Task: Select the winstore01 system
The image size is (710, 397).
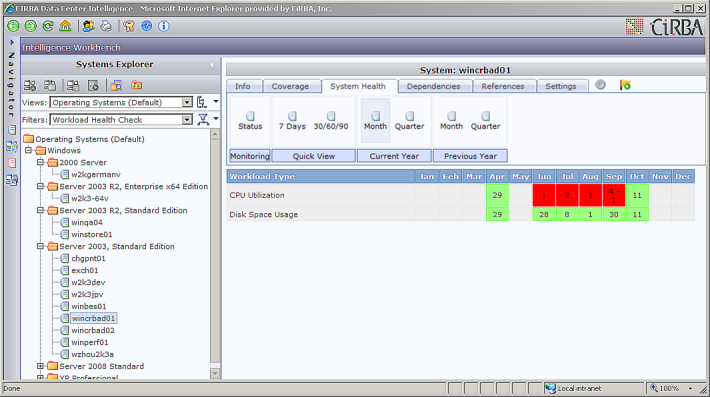Action: click(91, 234)
